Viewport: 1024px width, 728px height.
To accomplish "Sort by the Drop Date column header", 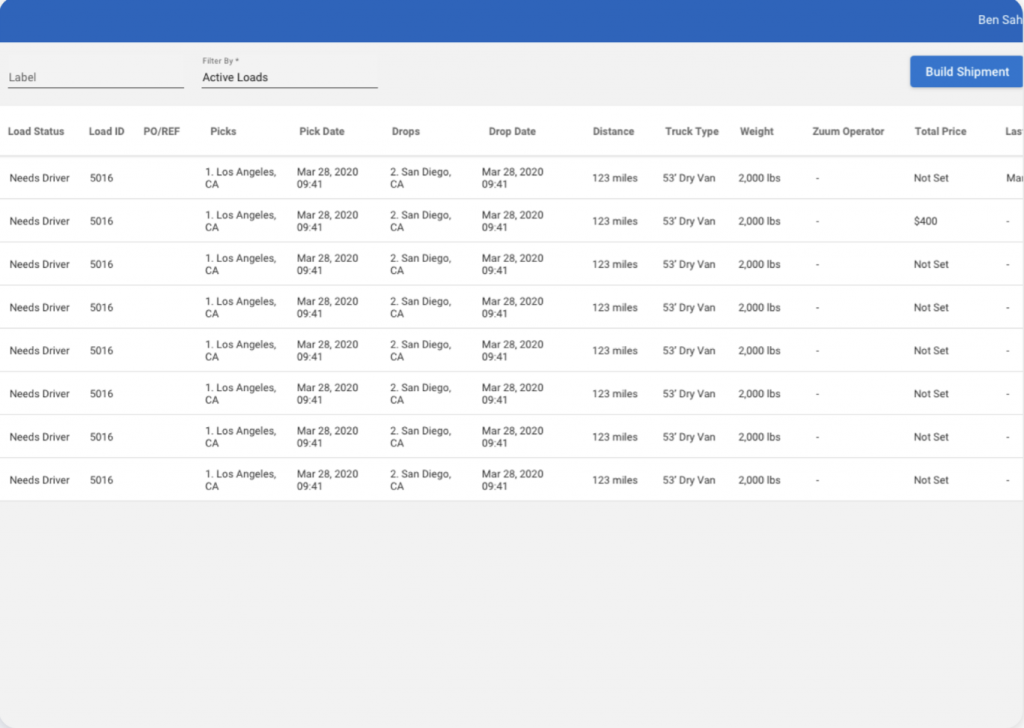I will tap(512, 131).
